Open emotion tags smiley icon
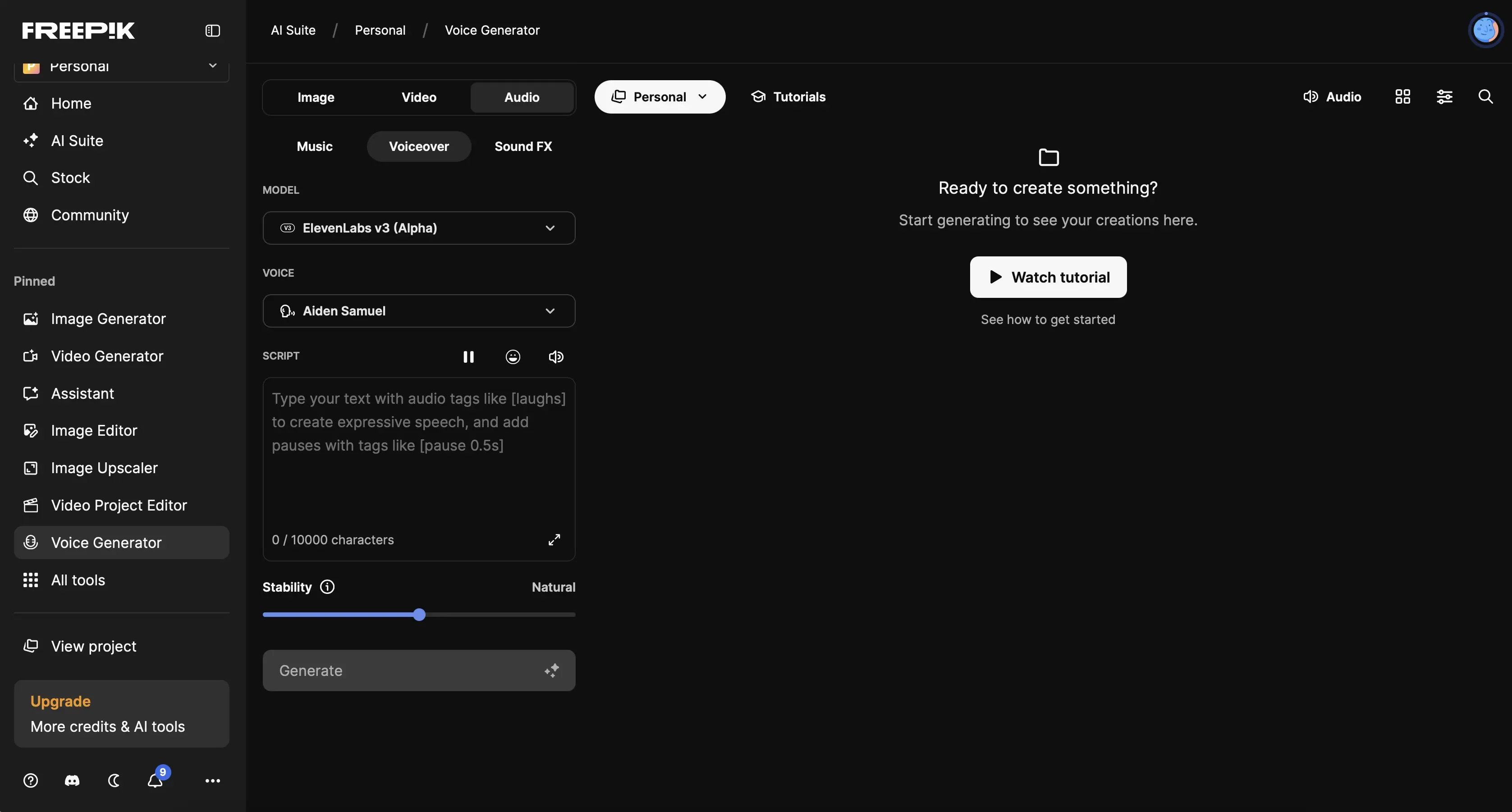Screen dimensions: 1512x812 point(513,357)
